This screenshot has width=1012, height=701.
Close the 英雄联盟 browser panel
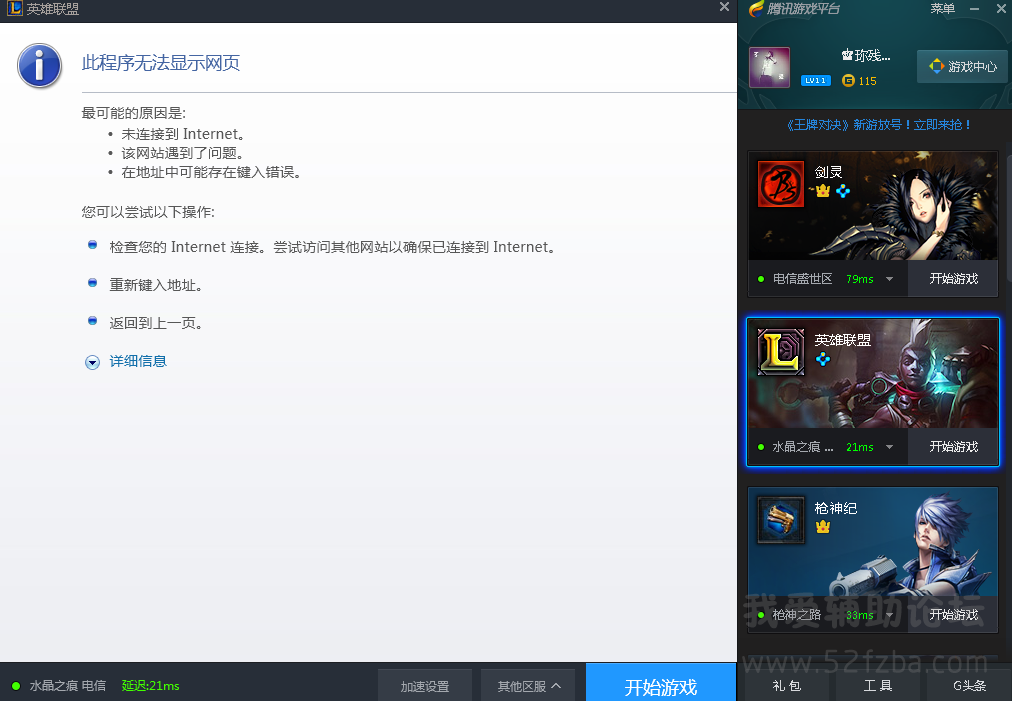click(724, 7)
